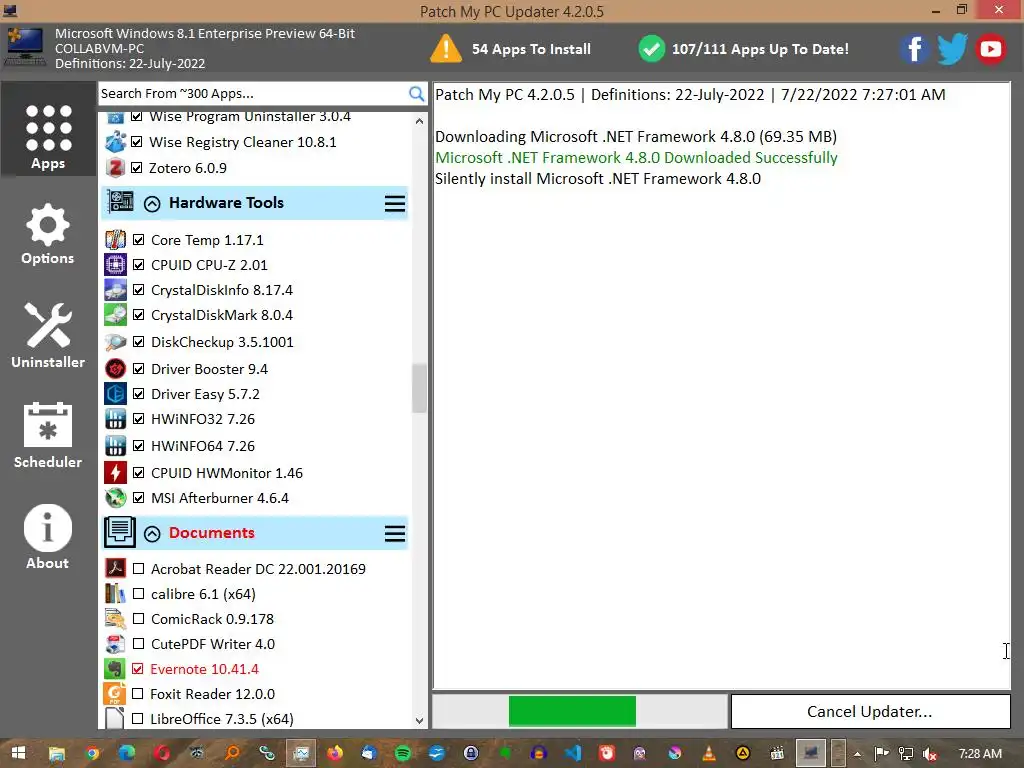Uncheck HWiNFO64 7.26 checkbox
Viewport: 1024px width, 768px height.
coord(138,445)
